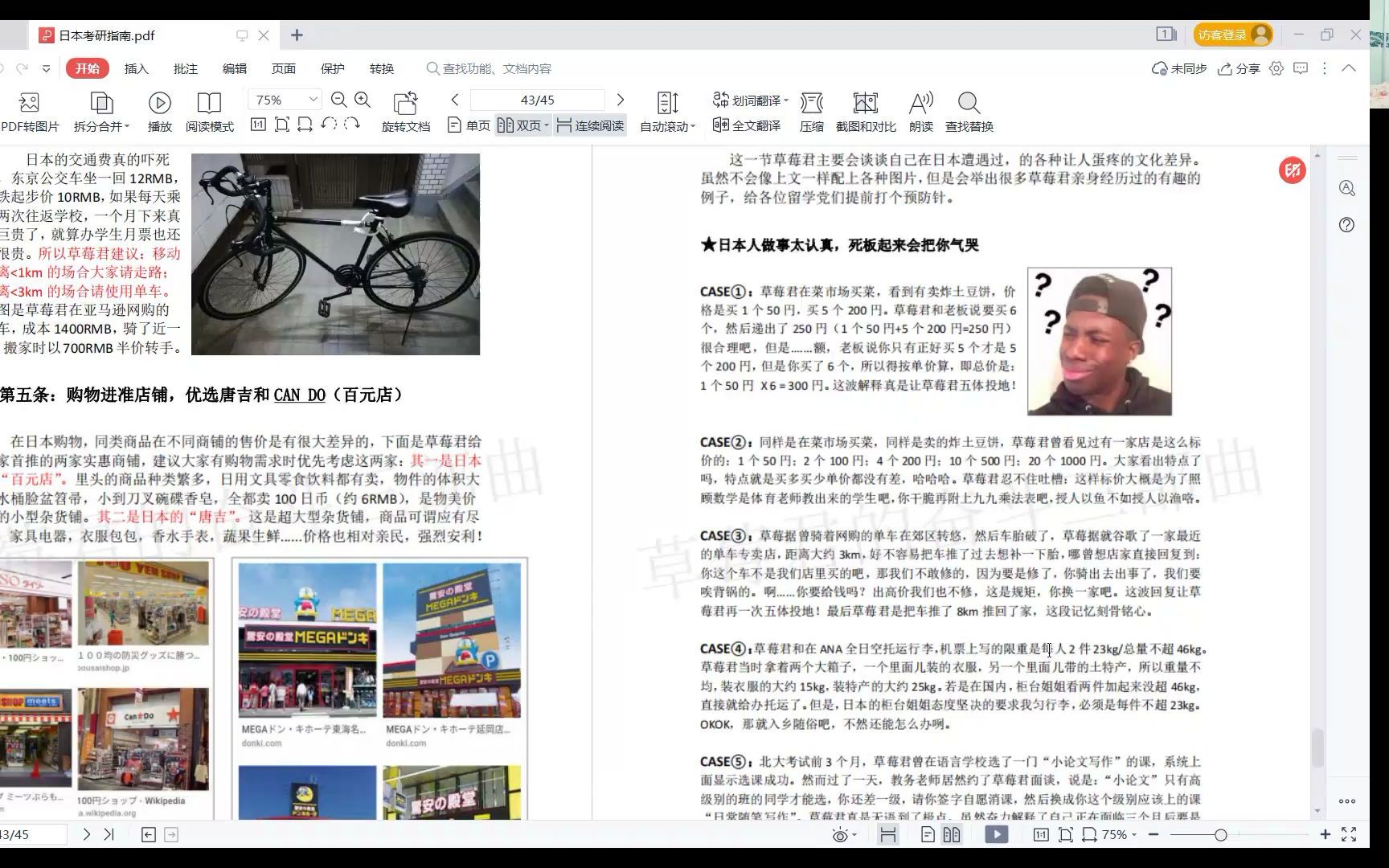
Task: Zoom in with toolbar magnifier plus
Action: pyautogui.click(x=363, y=100)
